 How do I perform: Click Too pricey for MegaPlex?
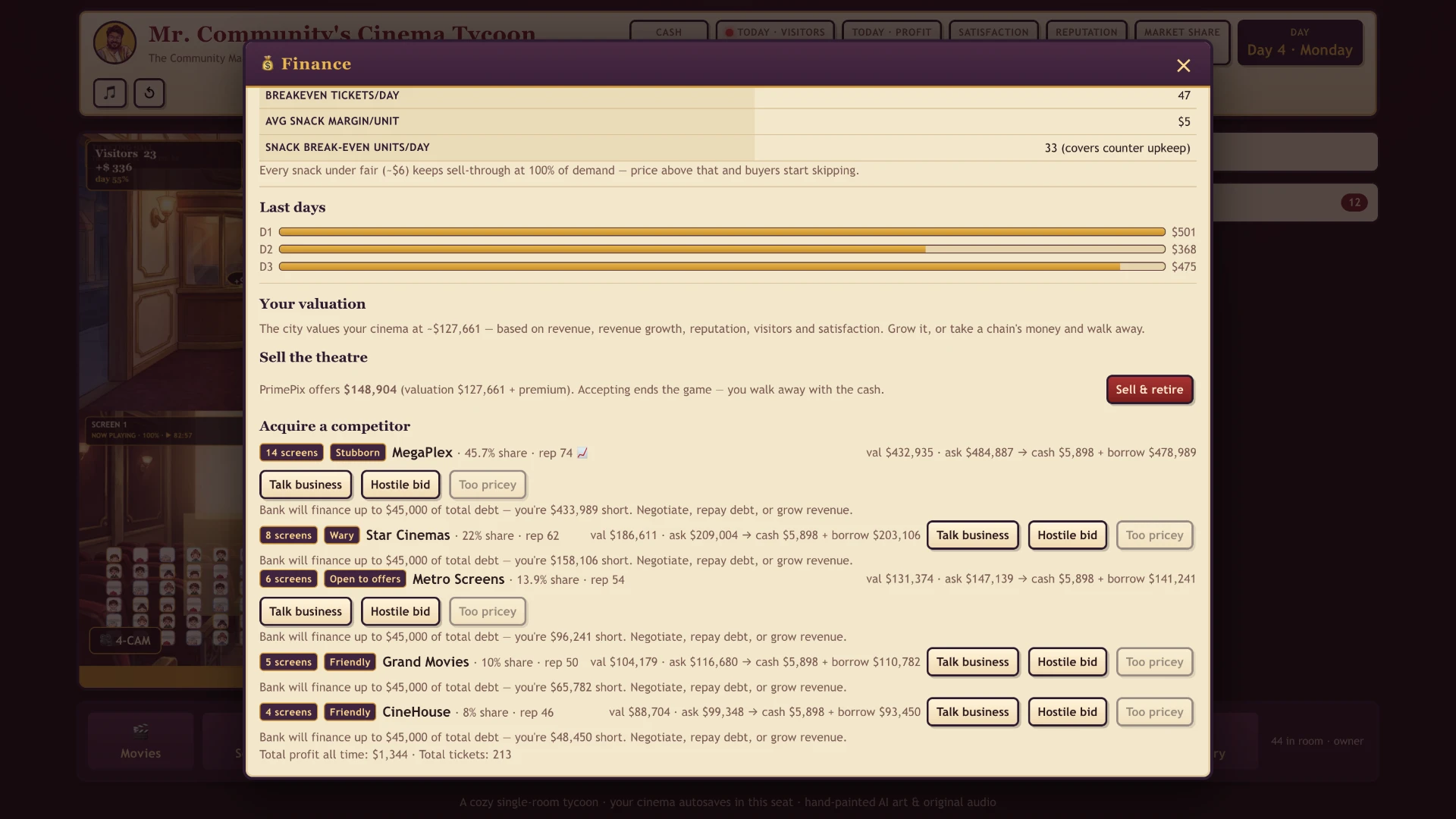488,485
